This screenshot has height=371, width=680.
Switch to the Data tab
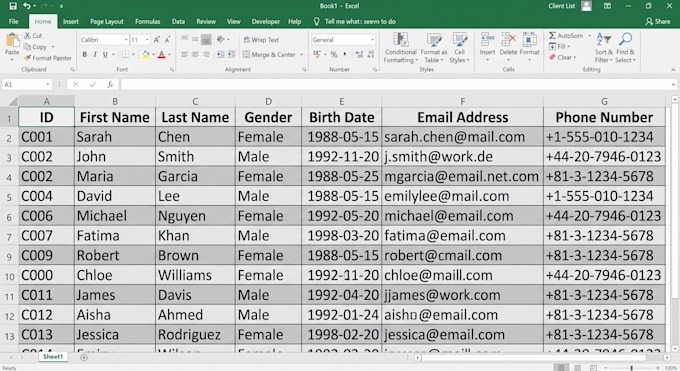coord(178,21)
